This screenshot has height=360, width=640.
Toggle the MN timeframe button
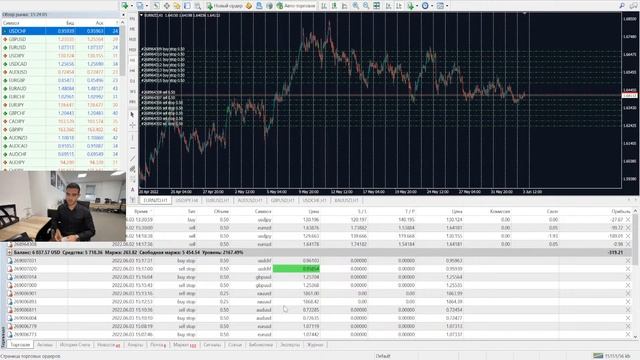132,102
